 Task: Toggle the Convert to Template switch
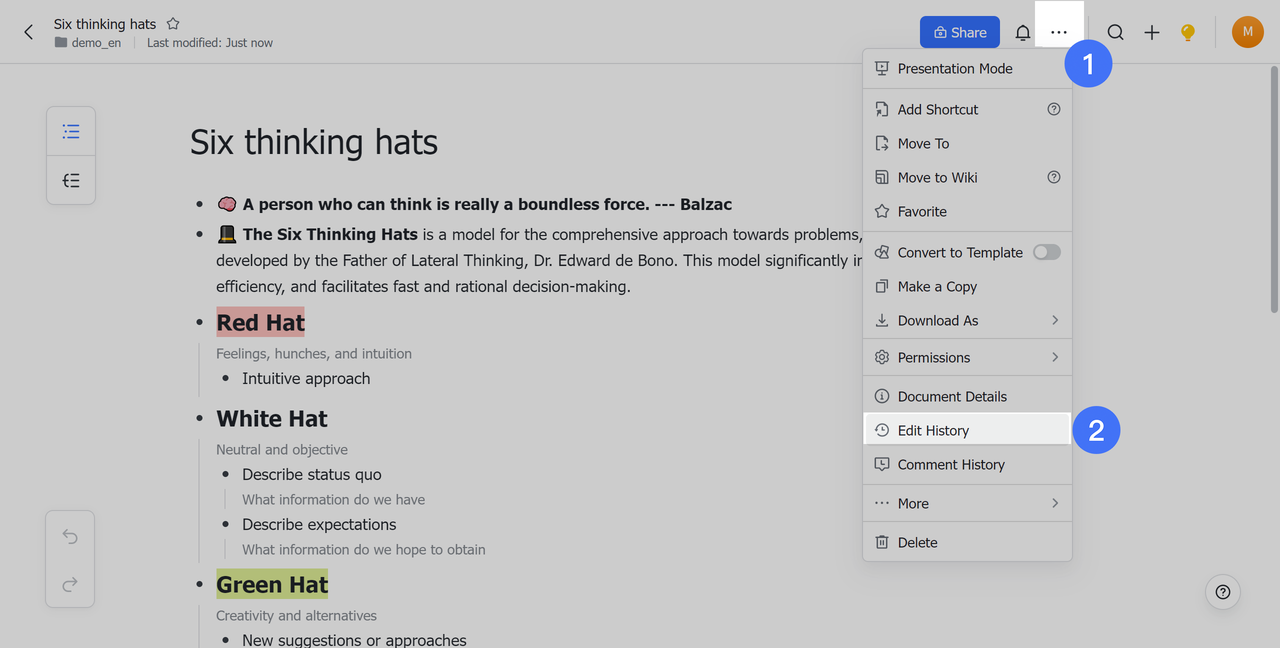click(1046, 252)
